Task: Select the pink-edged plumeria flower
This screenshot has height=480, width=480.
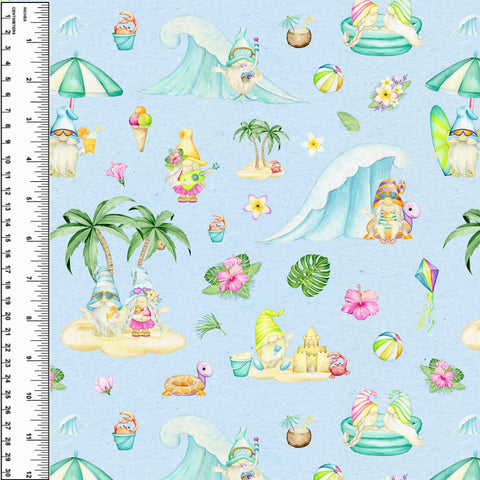Action: click(x=257, y=206)
